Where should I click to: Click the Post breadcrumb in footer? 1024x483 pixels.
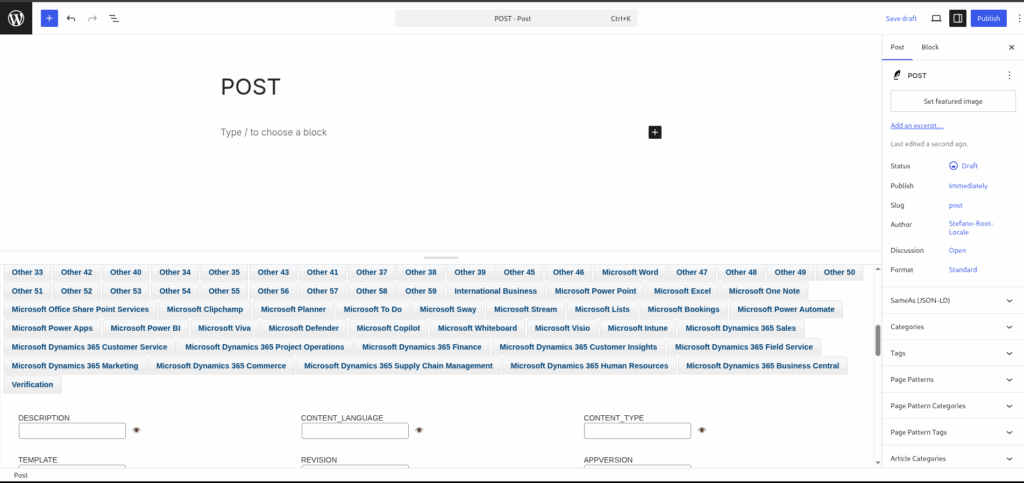[x=21, y=475]
